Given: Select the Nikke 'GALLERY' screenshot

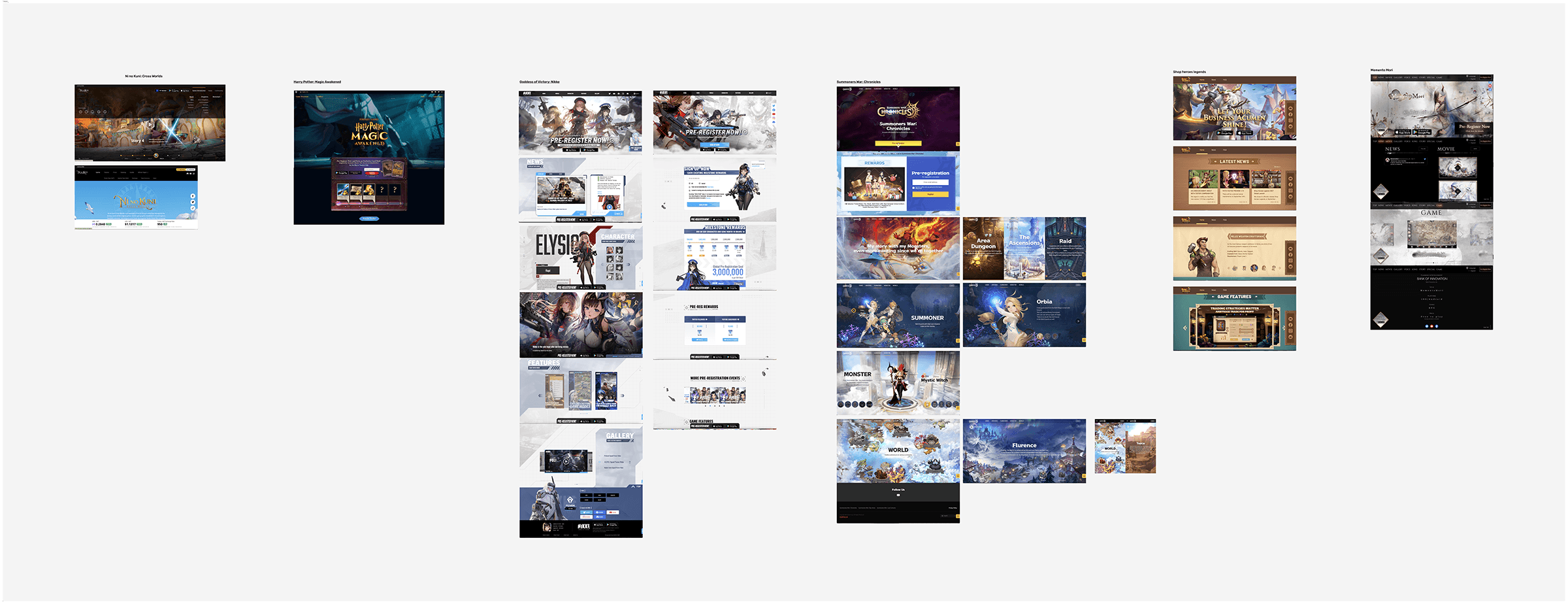Looking at the screenshot, I should coord(581,455).
